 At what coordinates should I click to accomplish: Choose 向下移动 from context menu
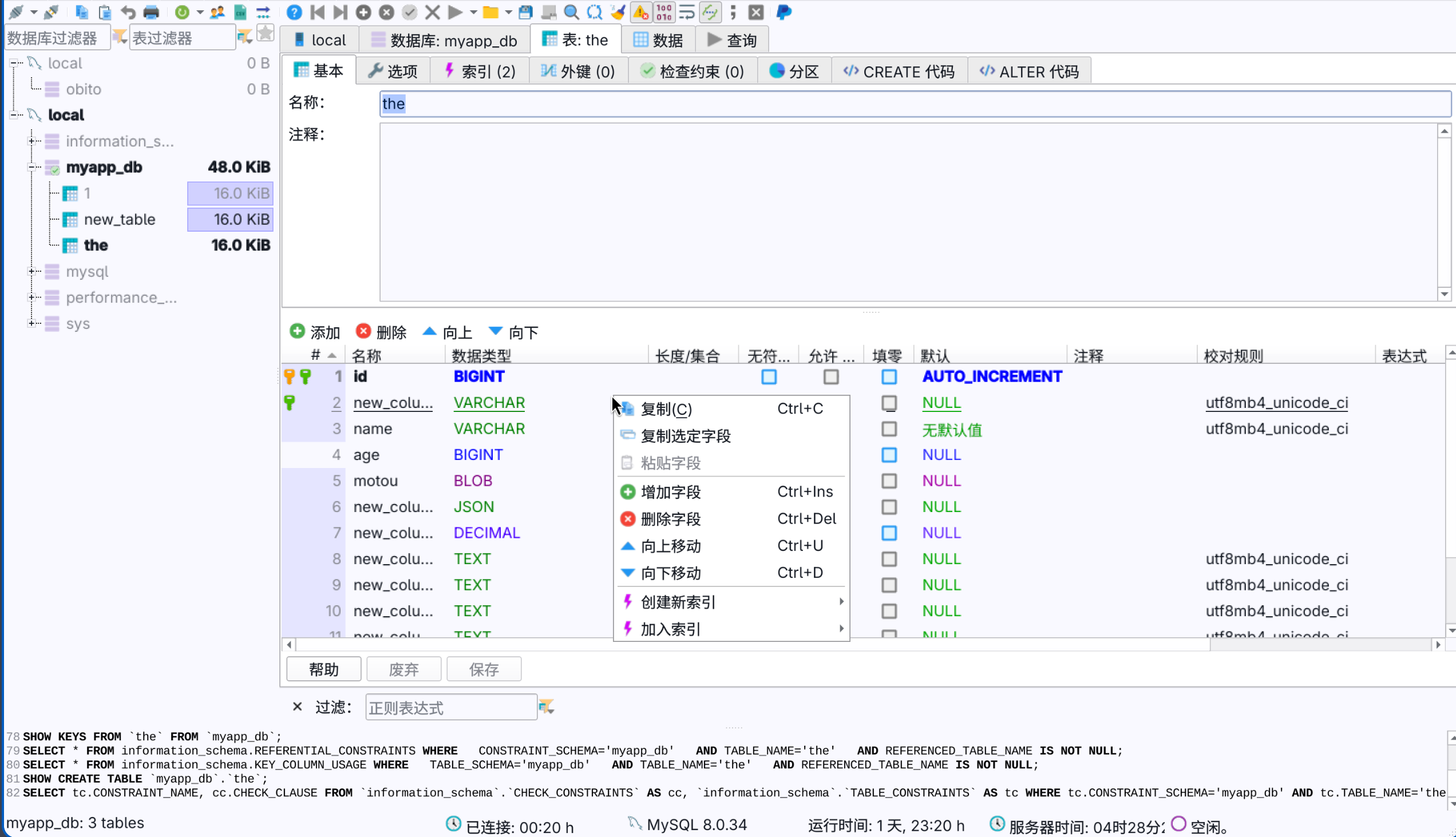[731, 573]
